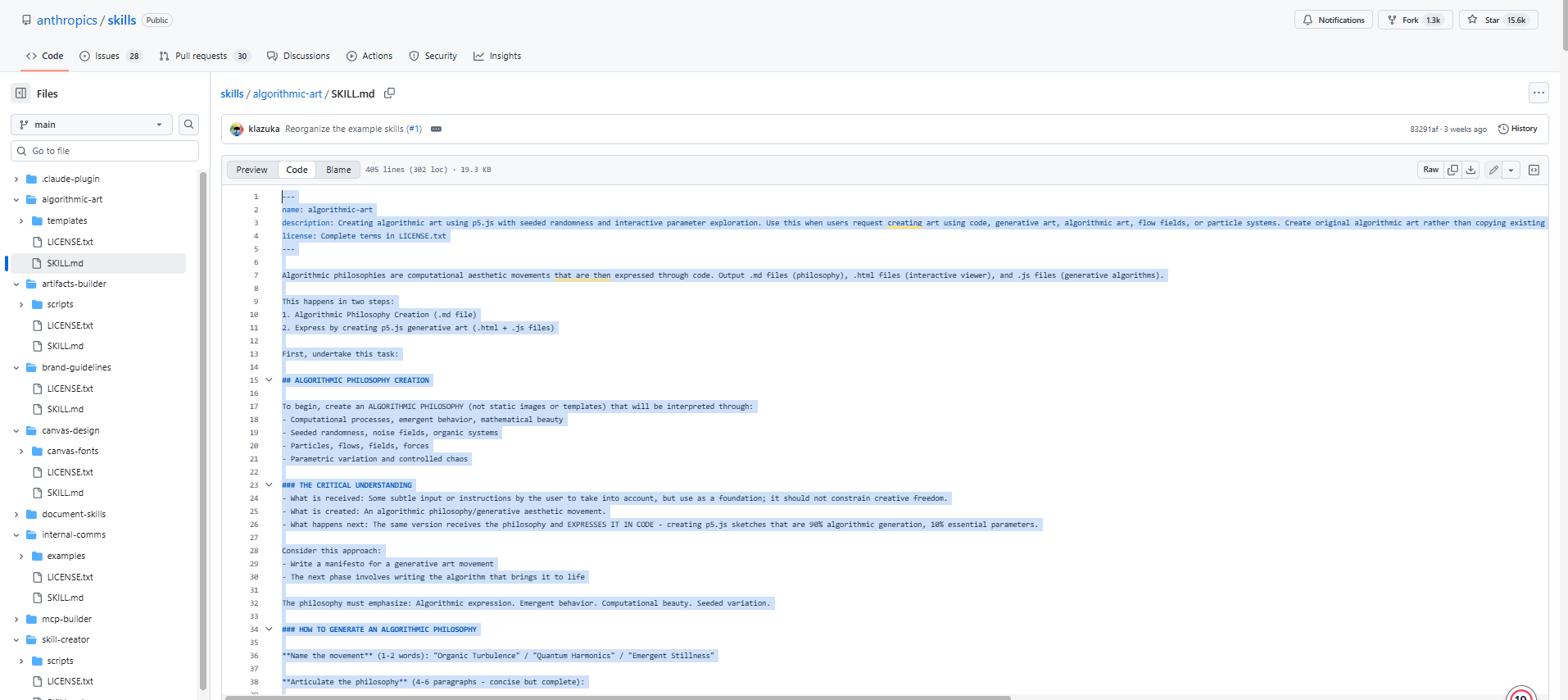
Task: Collapse the canvas-design folder
Action: pyautogui.click(x=16, y=430)
